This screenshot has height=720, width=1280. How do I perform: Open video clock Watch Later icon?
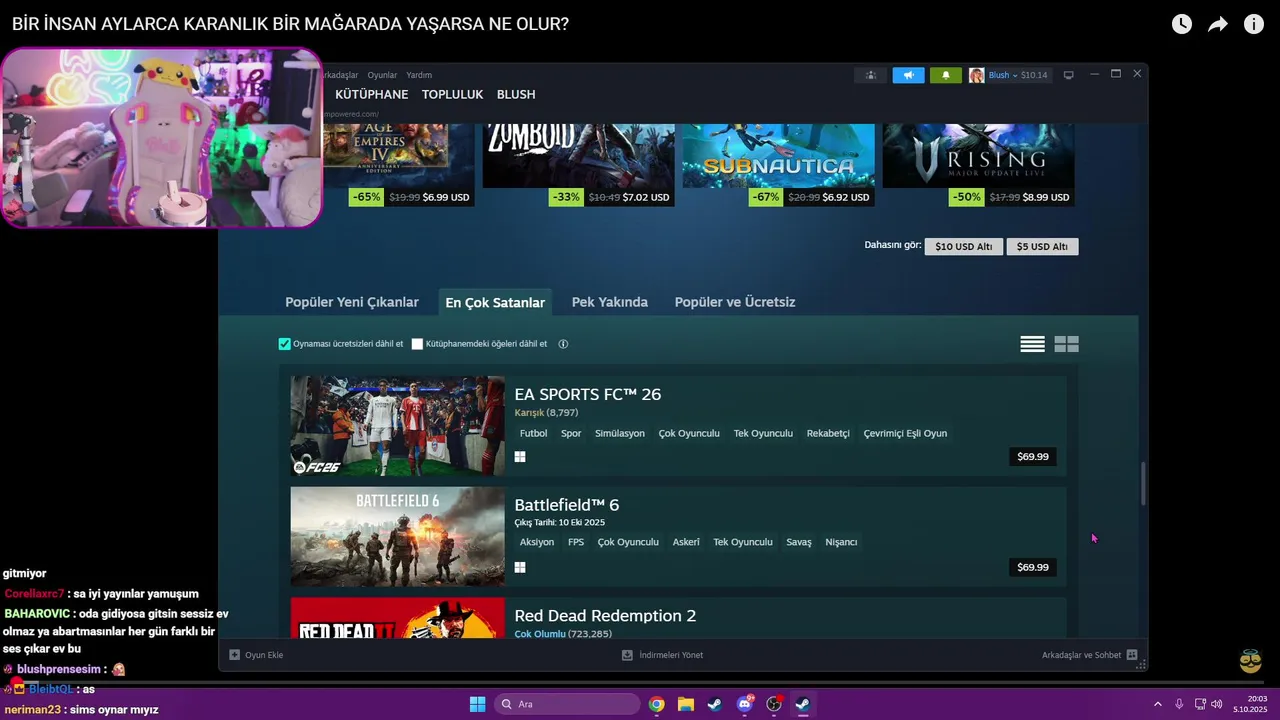[1182, 24]
